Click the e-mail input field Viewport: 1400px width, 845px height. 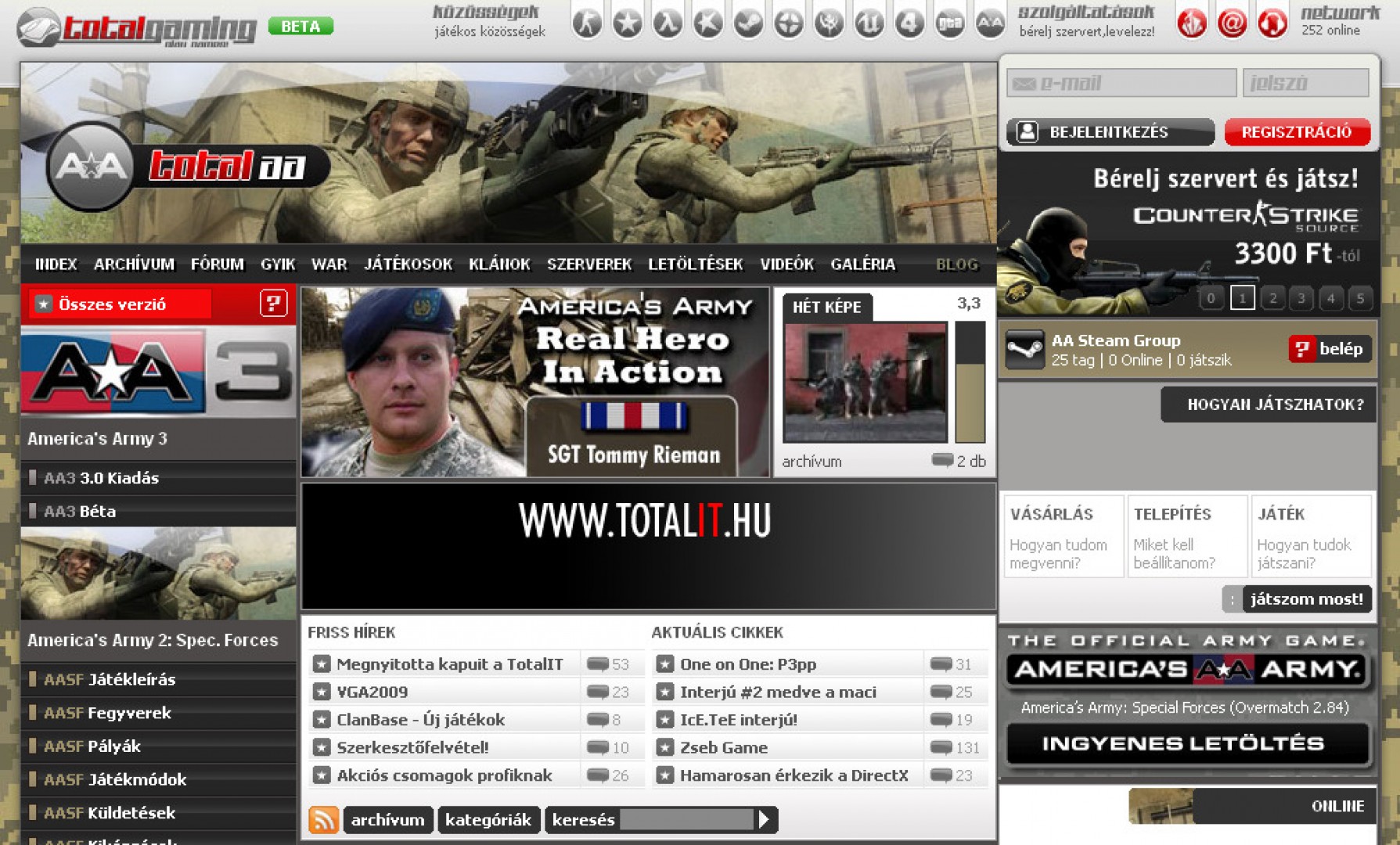click(x=1121, y=83)
